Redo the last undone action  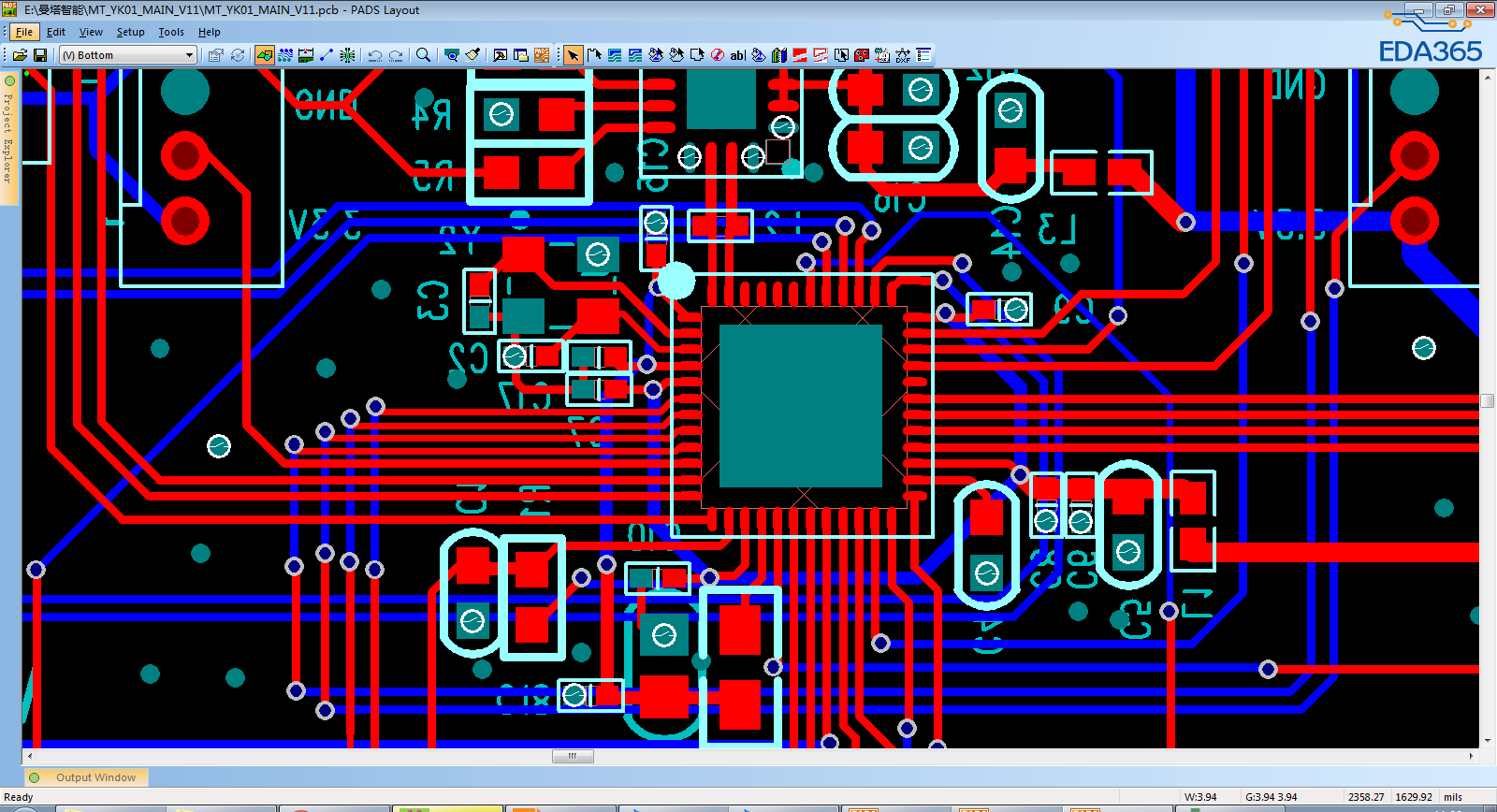tap(396, 55)
